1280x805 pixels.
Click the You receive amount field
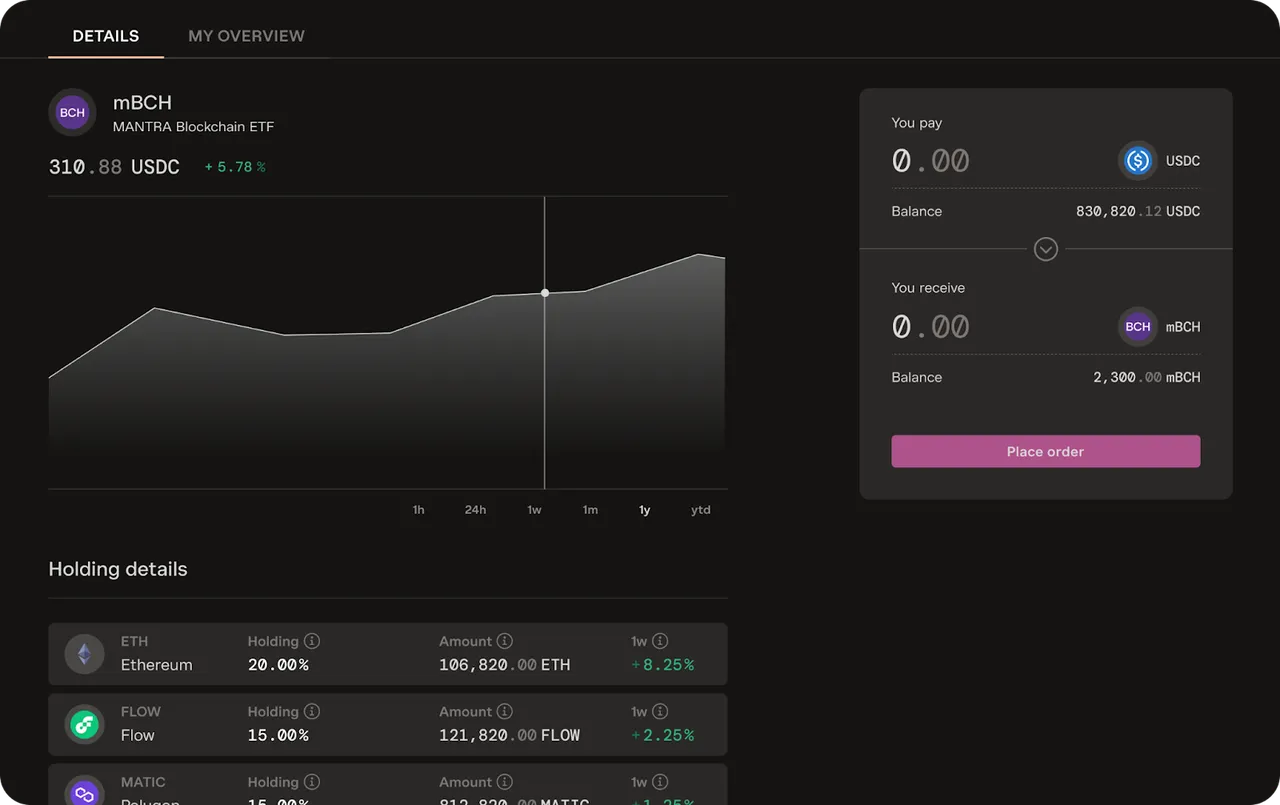931,327
